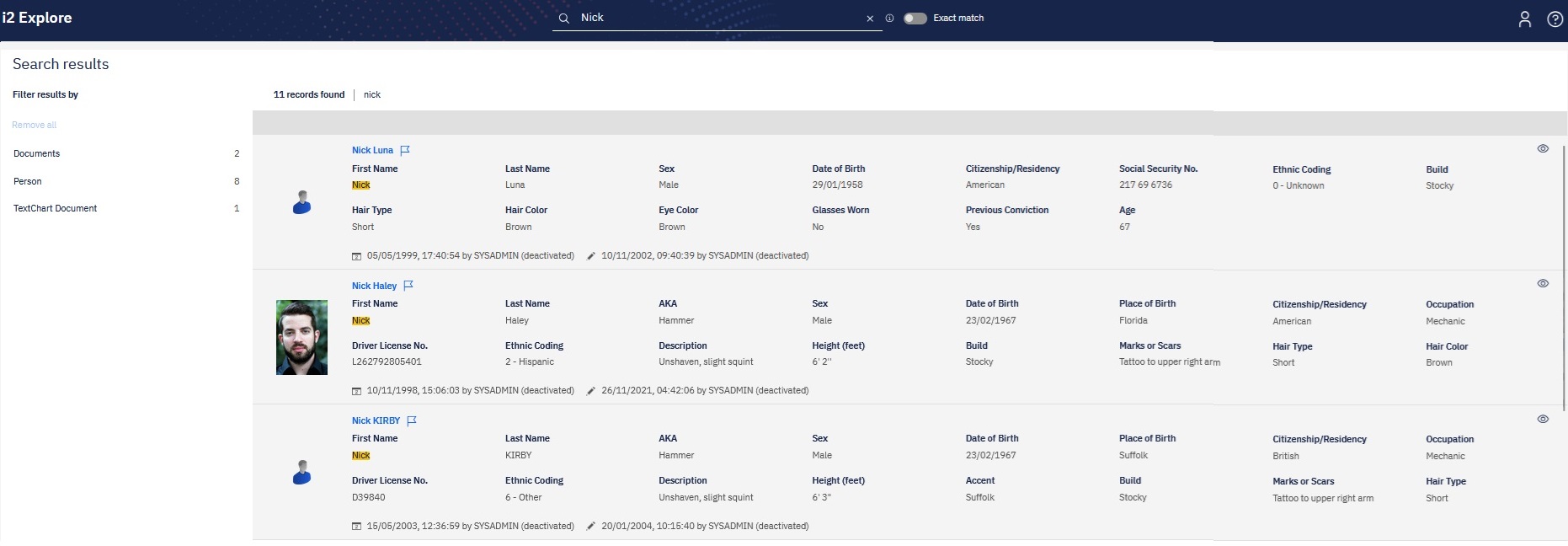
Task: Filter results by TextChart Document
Action: pyautogui.click(x=126, y=208)
